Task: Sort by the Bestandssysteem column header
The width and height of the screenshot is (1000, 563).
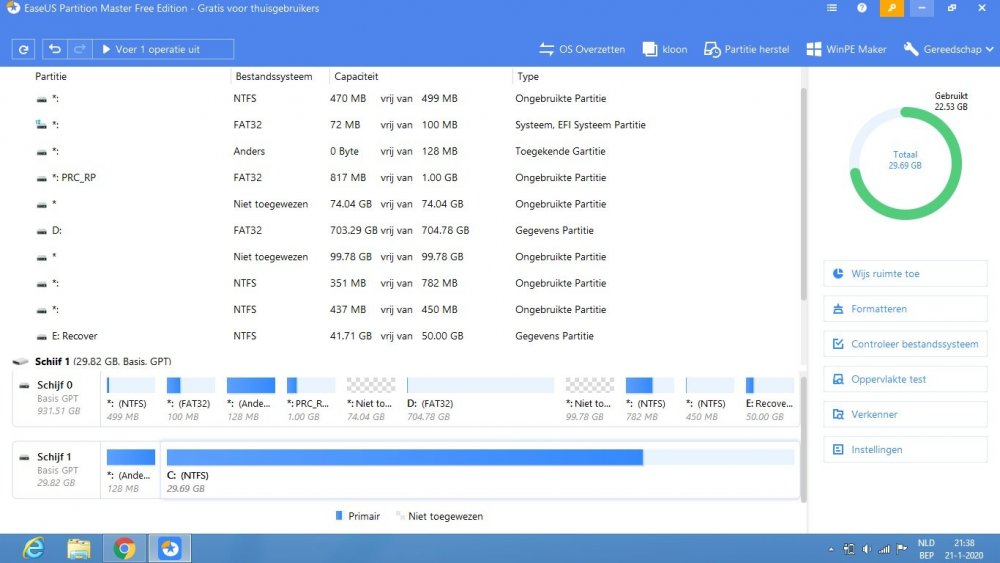Action: pyautogui.click(x=274, y=76)
